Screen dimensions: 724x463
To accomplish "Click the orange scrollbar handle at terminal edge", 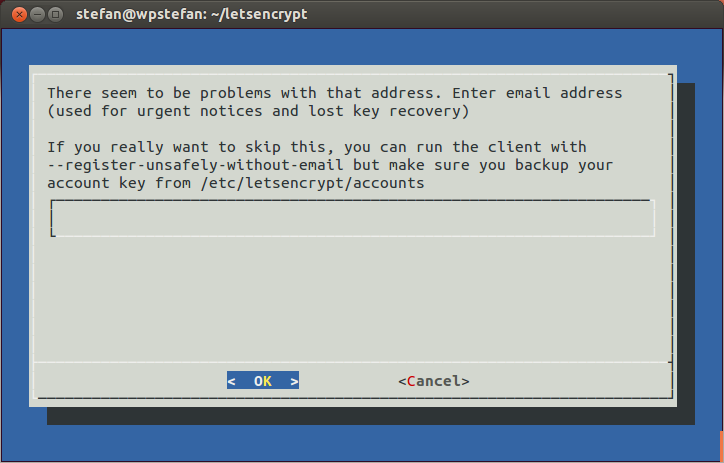I will pyautogui.click(x=721, y=445).
